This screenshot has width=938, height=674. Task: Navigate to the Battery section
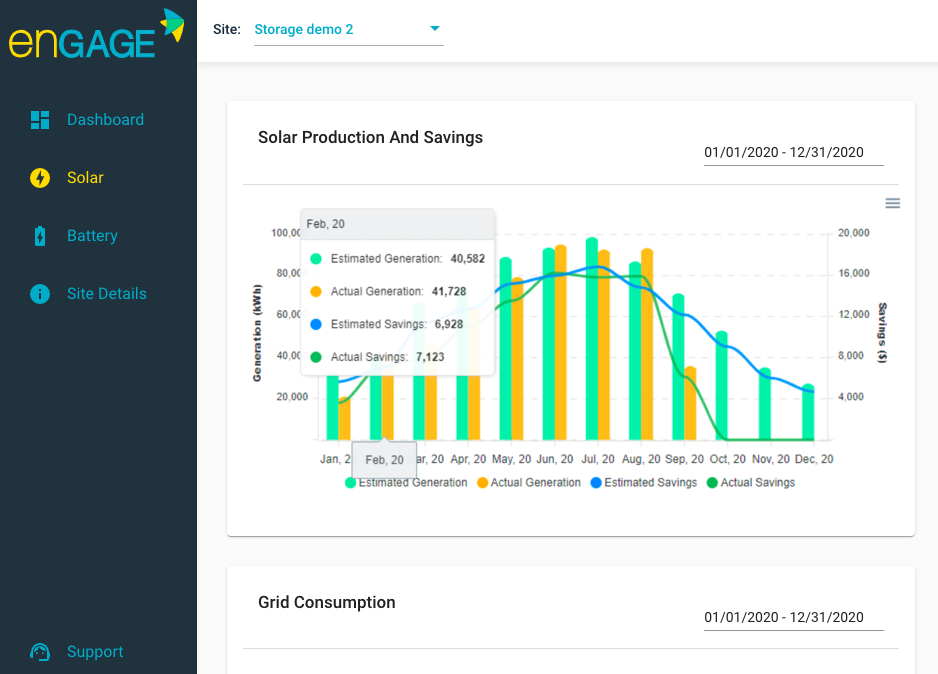[x=92, y=235]
